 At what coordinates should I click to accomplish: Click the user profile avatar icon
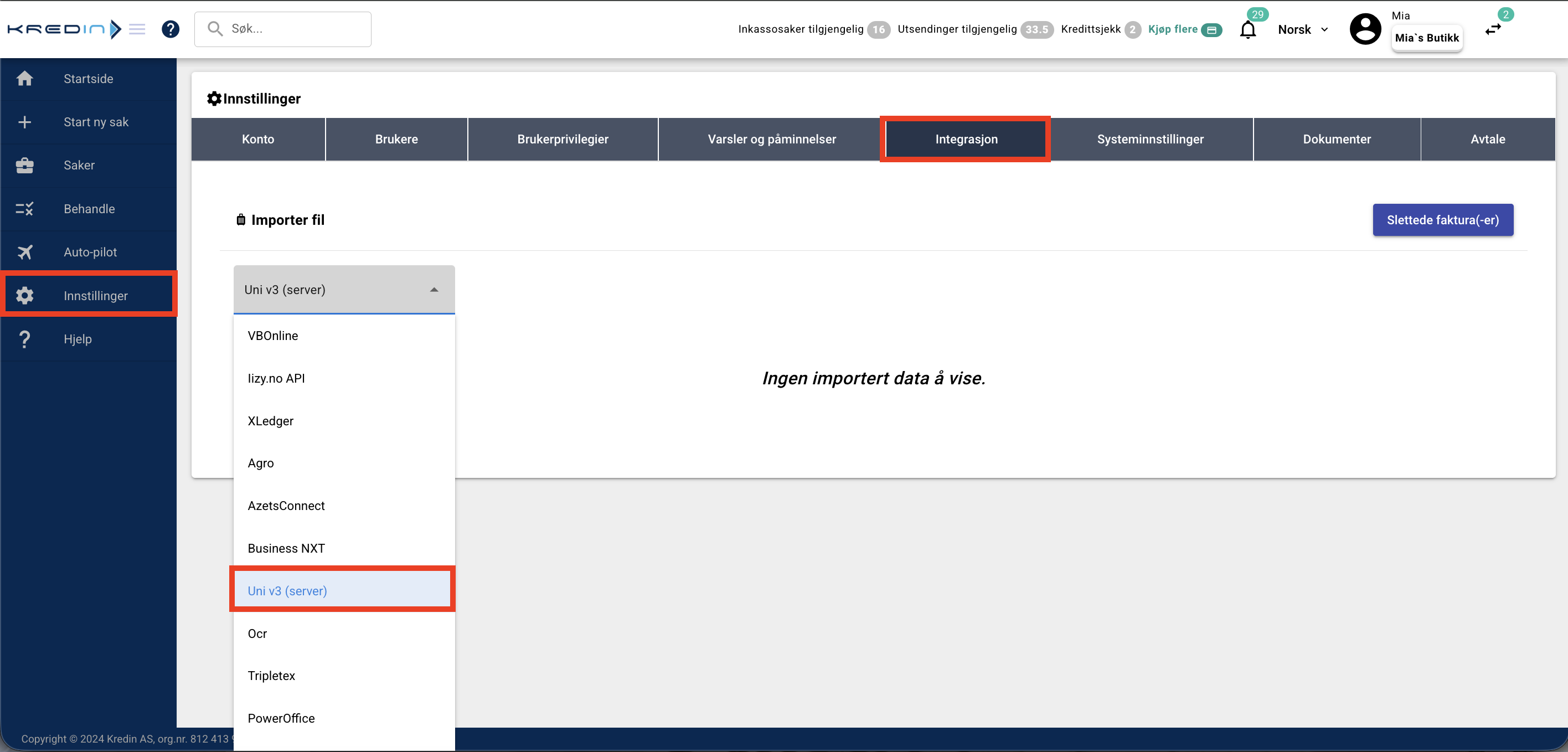tap(1365, 29)
